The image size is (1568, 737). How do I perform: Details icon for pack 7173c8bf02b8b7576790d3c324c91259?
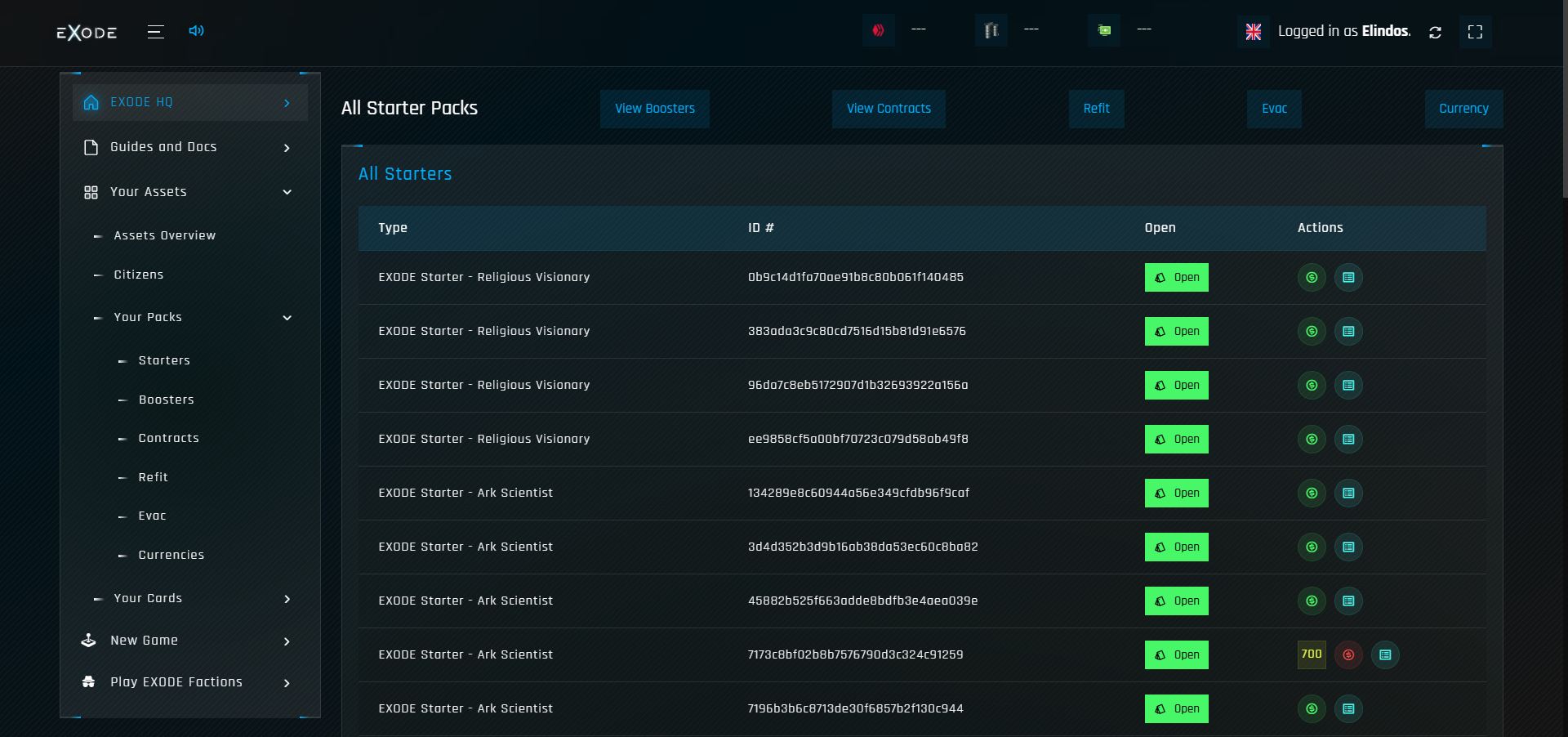tap(1385, 655)
